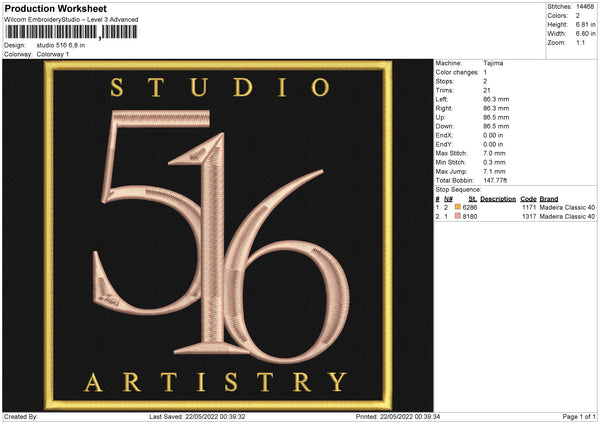Viewport: 600px width, 424px height.
Task: Click the EndX value 0.00 in
Action: (x=493, y=135)
